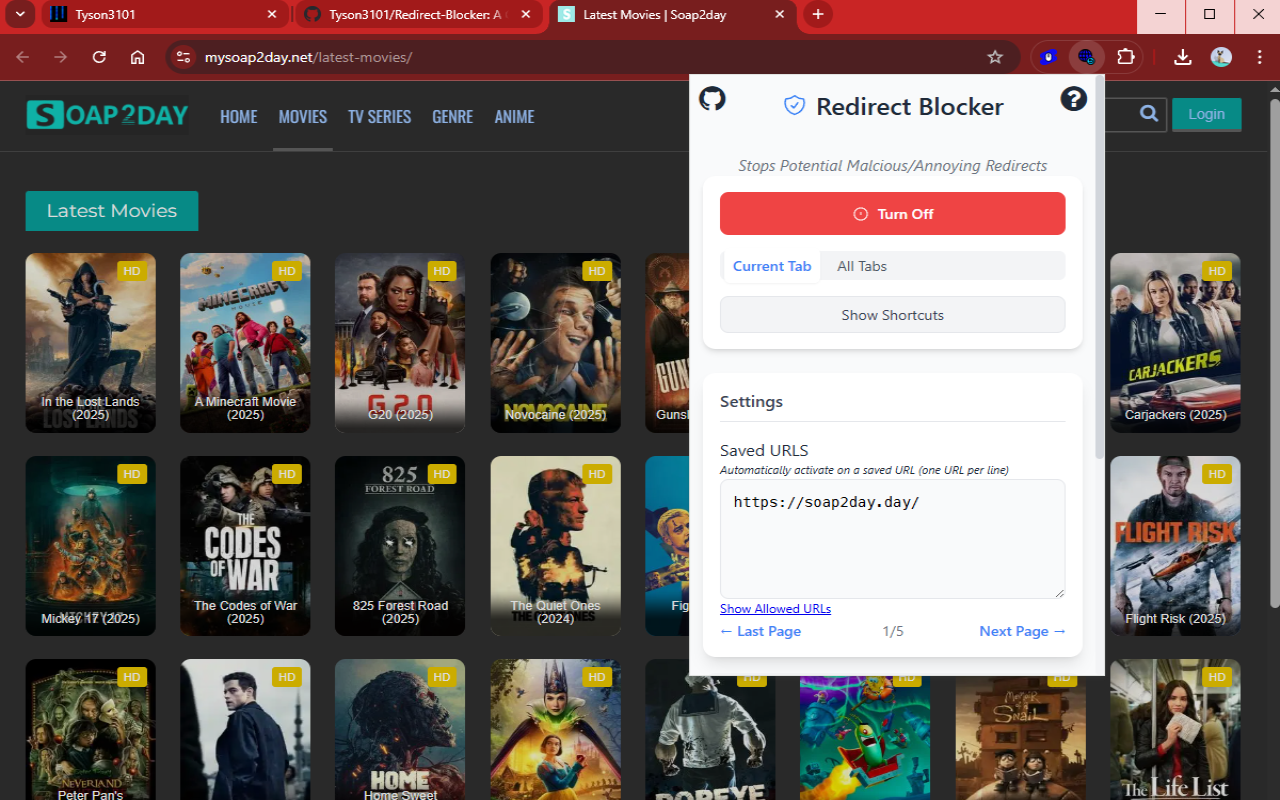The height and width of the screenshot is (800, 1280).
Task: Open the help question mark icon
Action: tap(1074, 99)
